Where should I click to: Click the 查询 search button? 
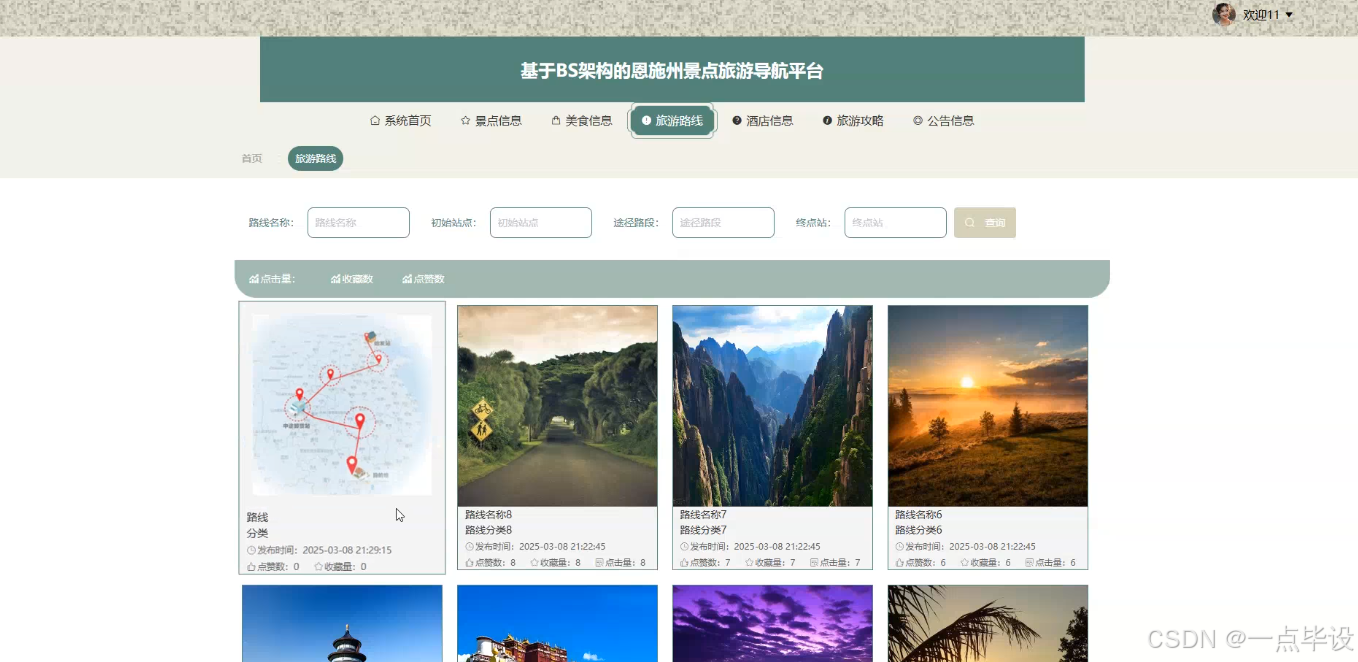[984, 222]
